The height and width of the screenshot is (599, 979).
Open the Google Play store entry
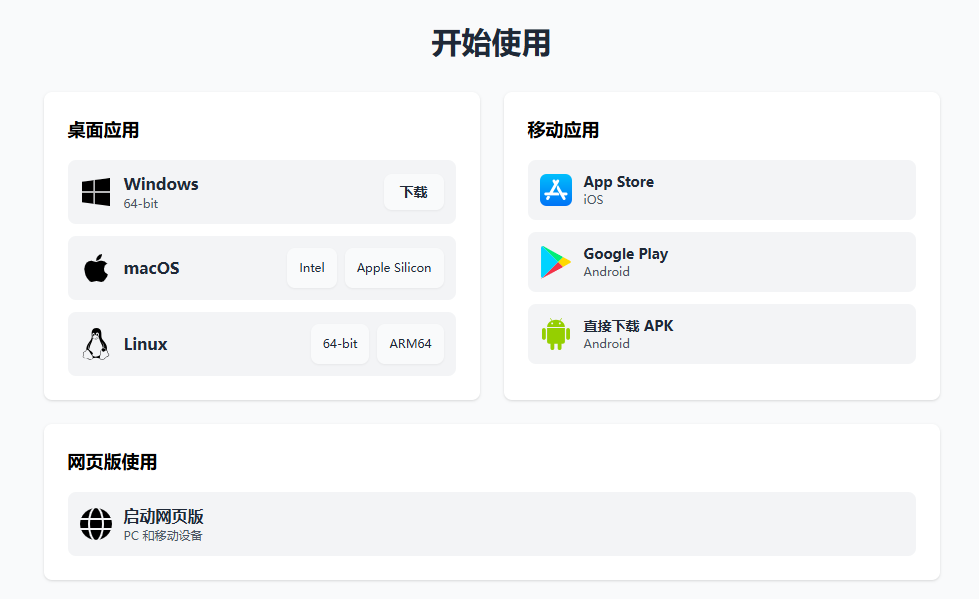721,261
